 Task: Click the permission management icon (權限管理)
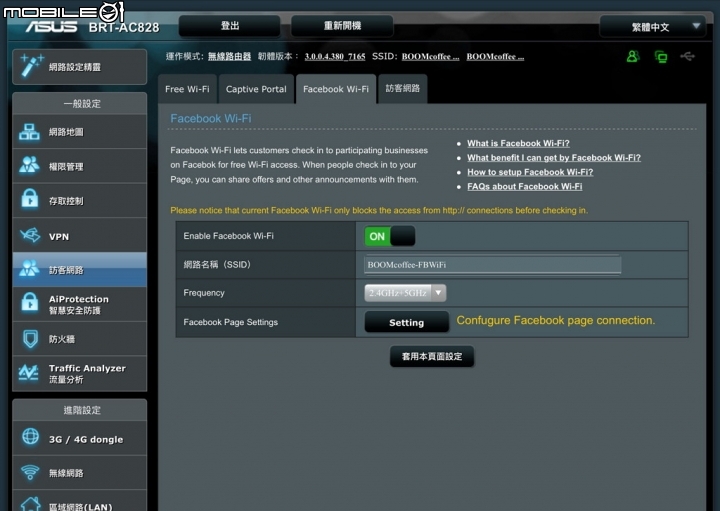[29, 165]
